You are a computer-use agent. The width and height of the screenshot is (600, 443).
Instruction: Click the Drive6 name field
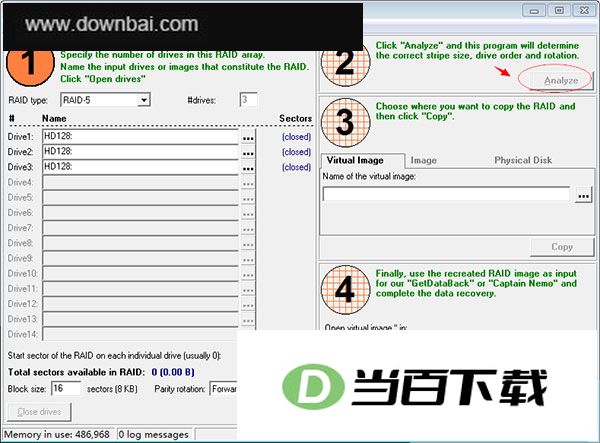140,213
